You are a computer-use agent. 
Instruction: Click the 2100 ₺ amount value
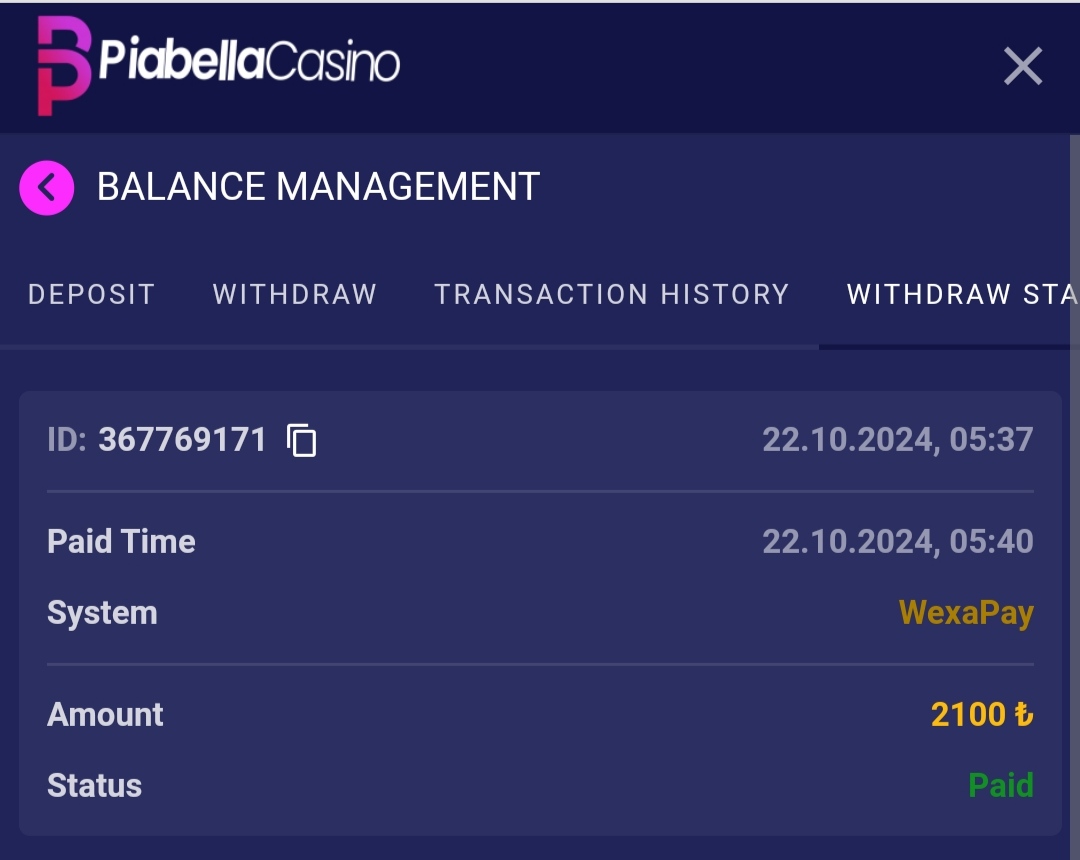tap(981, 714)
